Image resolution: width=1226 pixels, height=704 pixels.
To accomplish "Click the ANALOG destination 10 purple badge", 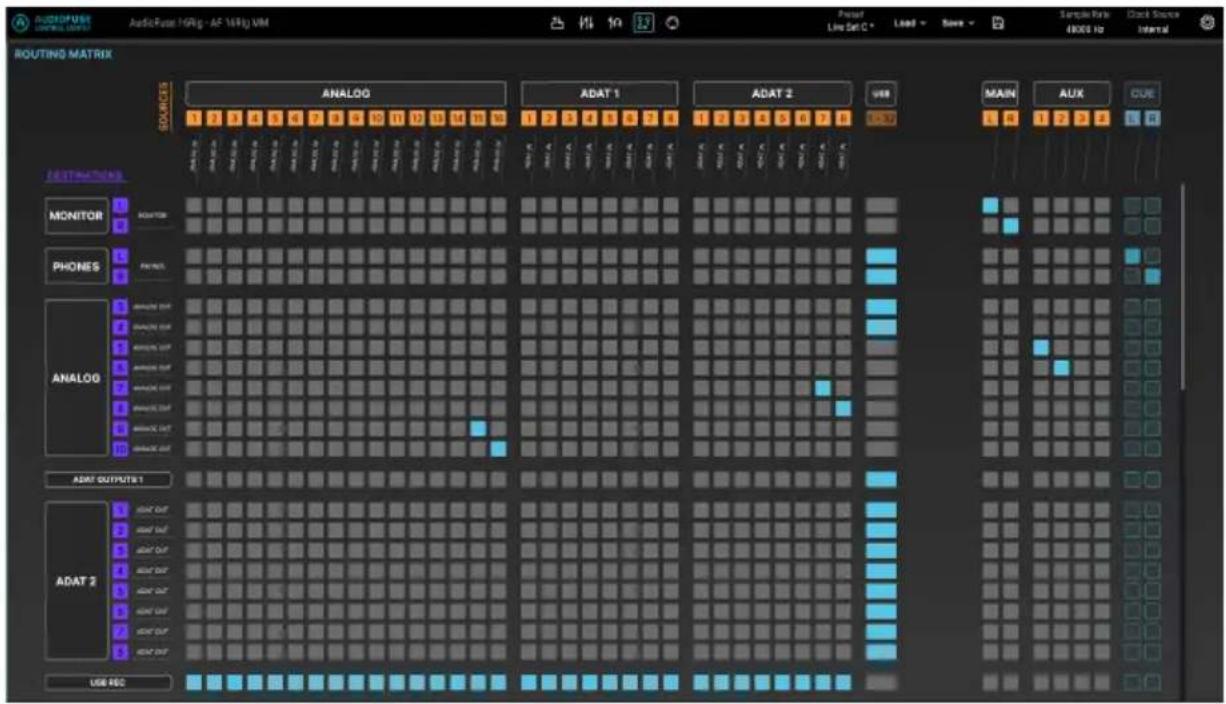I will [x=122, y=448].
